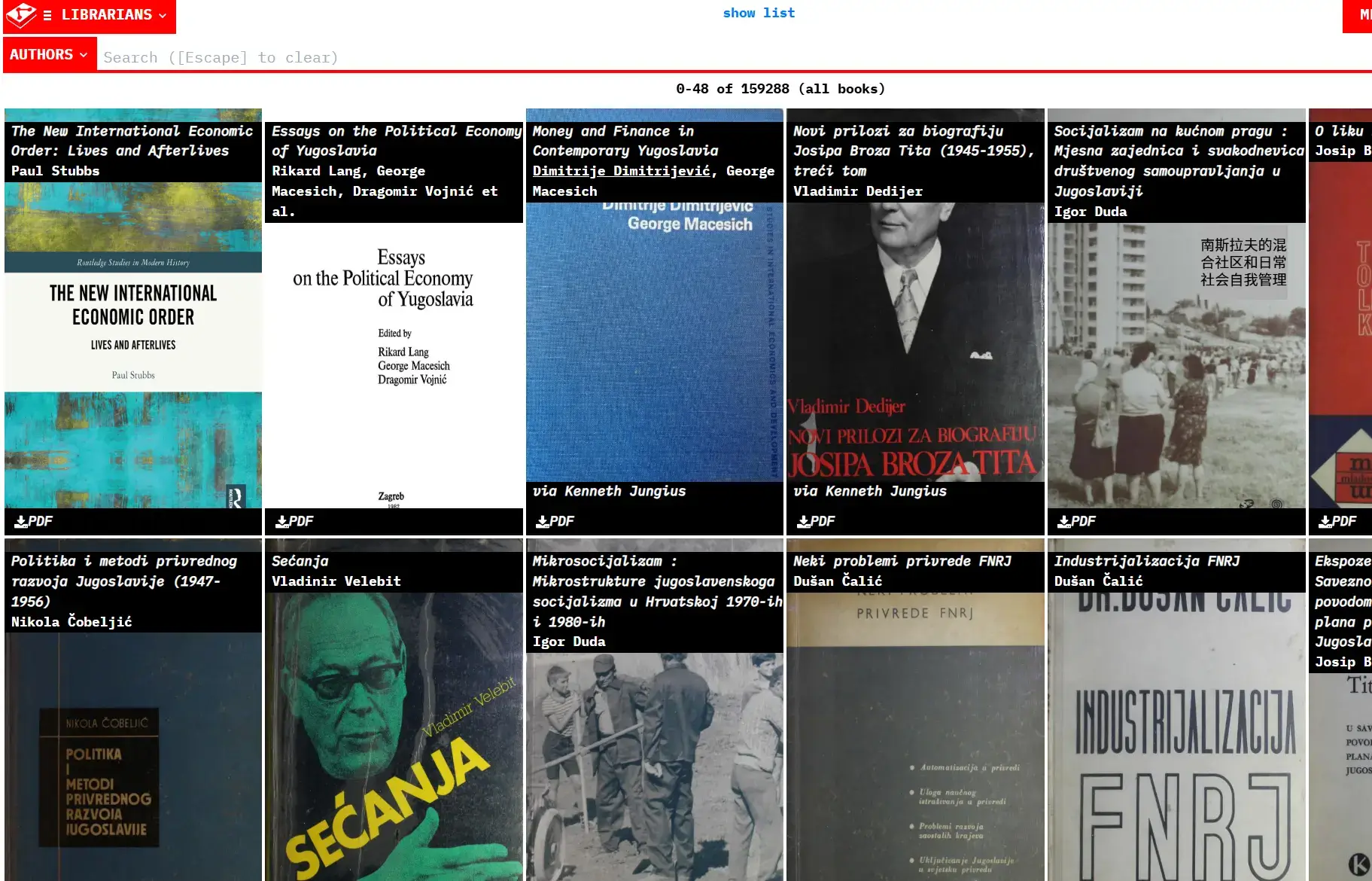The width and height of the screenshot is (1372, 881).
Task: Click author link Dimitrije Dimitrijević
Action: [x=621, y=171]
